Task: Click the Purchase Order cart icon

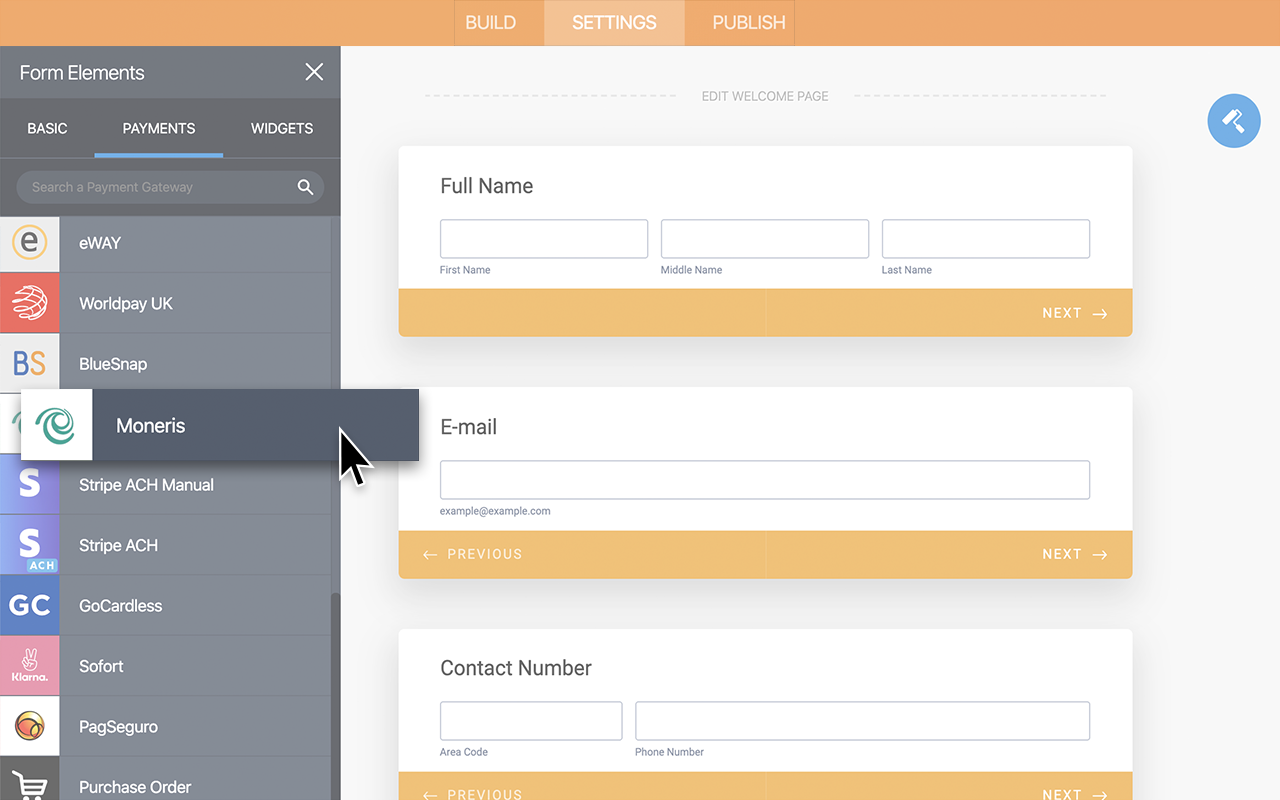Action: (x=29, y=786)
